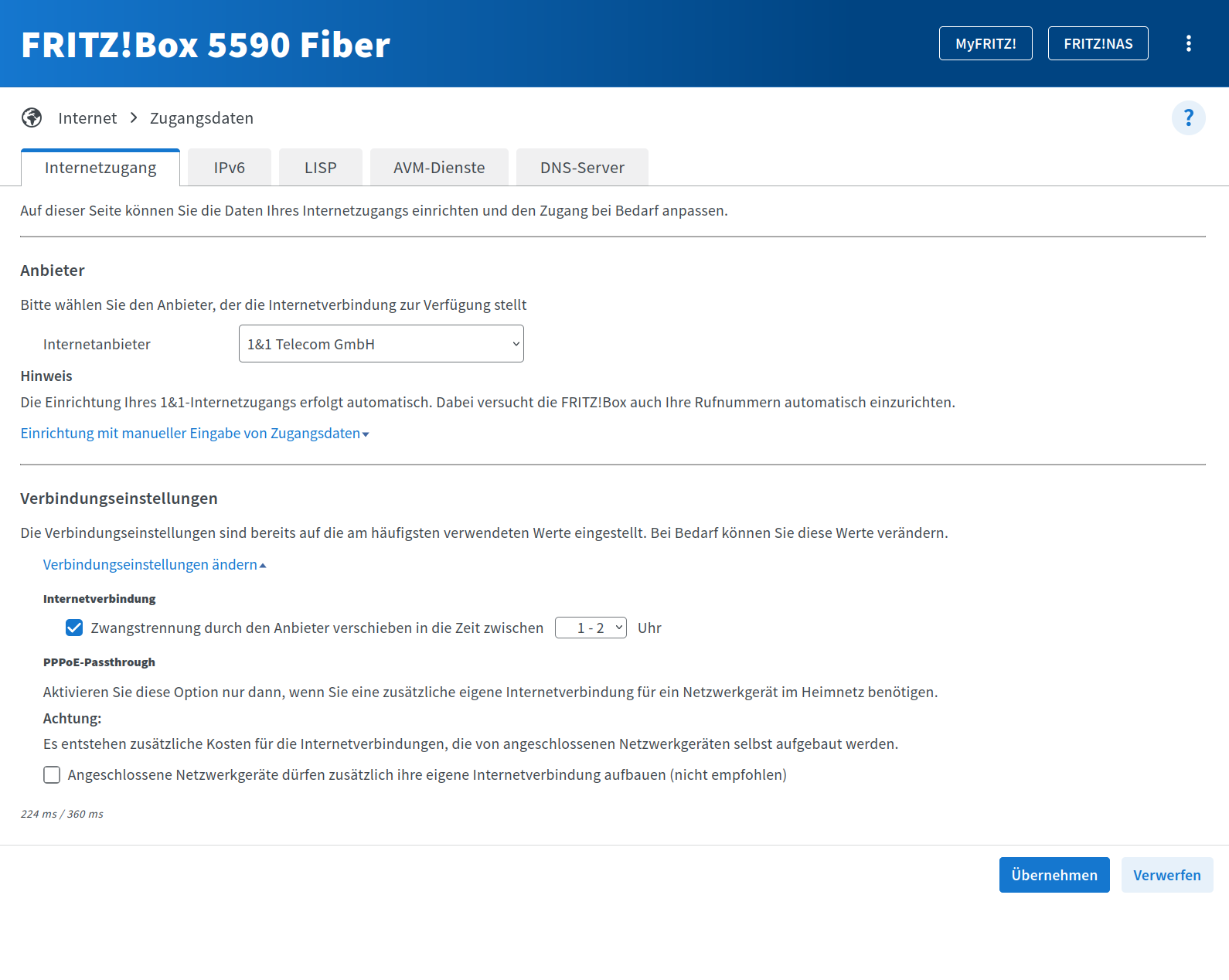Click the Verbindungseinstellungen heading
Viewport: 1229px width, 980px height.
click(x=119, y=499)
